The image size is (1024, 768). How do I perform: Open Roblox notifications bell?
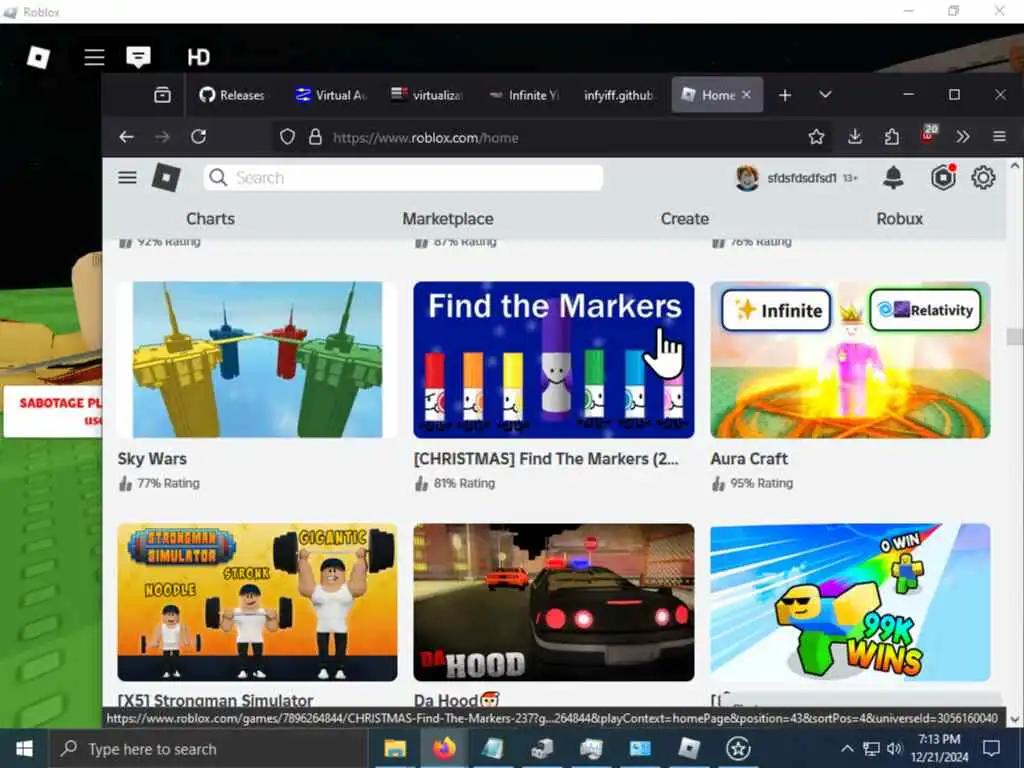pos(893,178)
